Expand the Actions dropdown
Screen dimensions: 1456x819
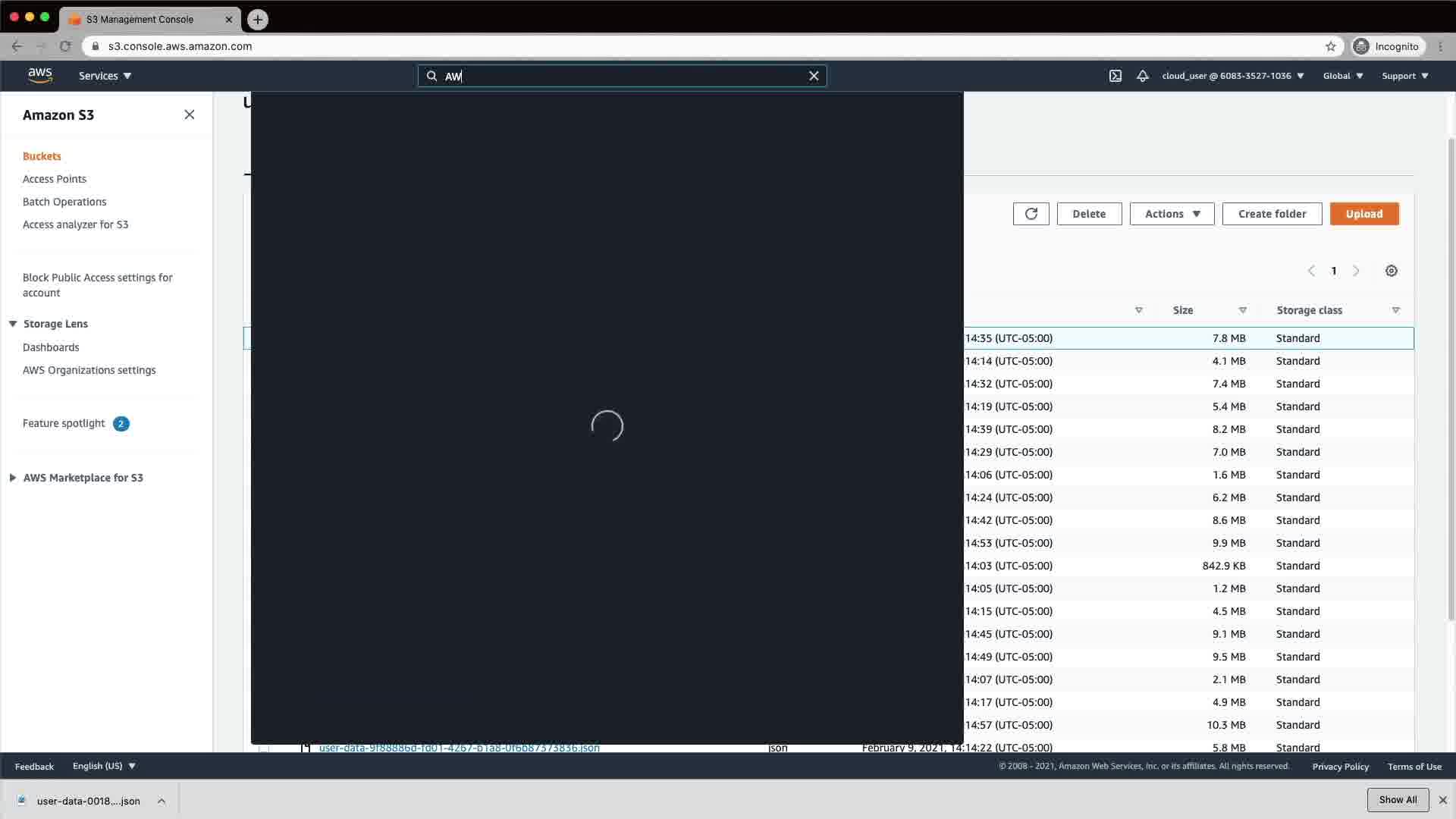coord(1172,214)
